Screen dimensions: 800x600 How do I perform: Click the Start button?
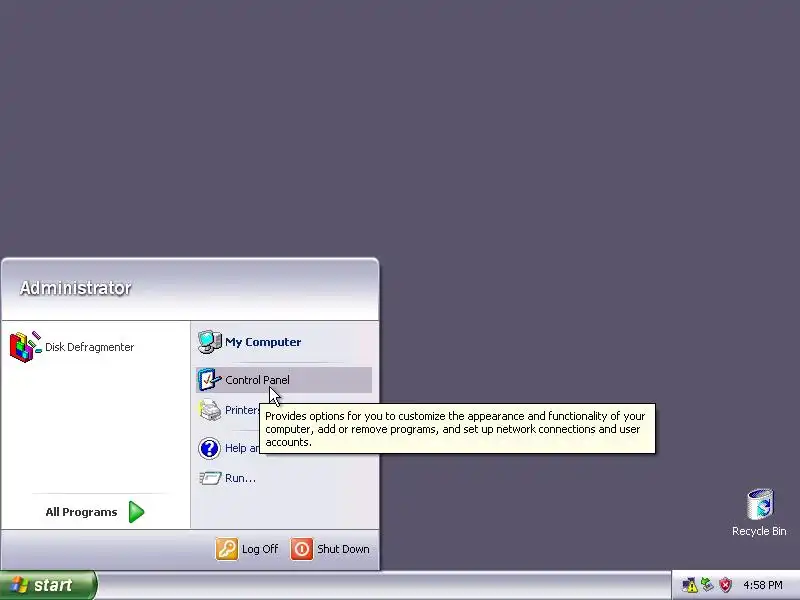[48, 585]
